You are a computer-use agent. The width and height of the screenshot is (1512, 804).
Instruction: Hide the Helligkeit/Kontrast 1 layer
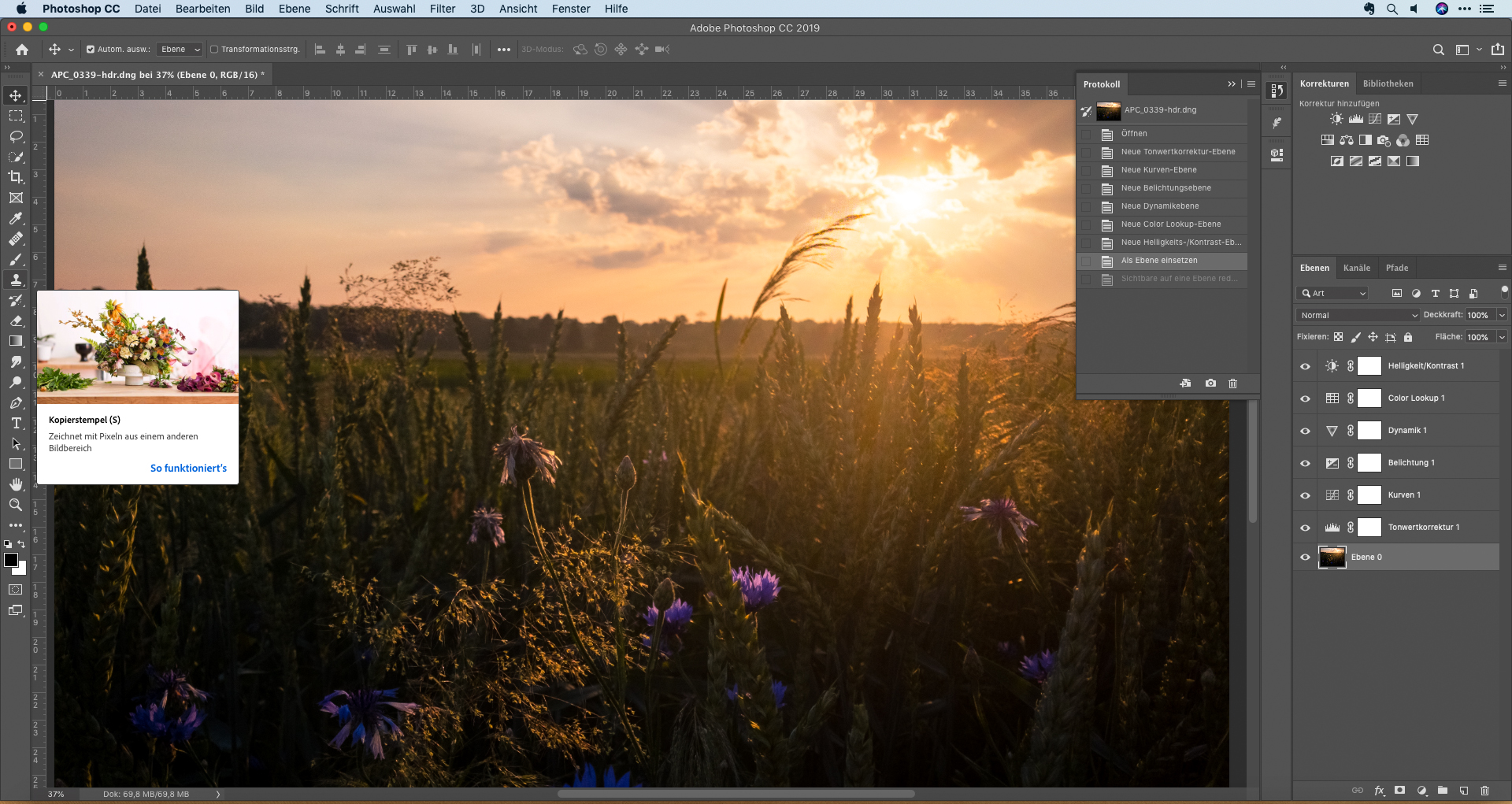(1305, 366)
